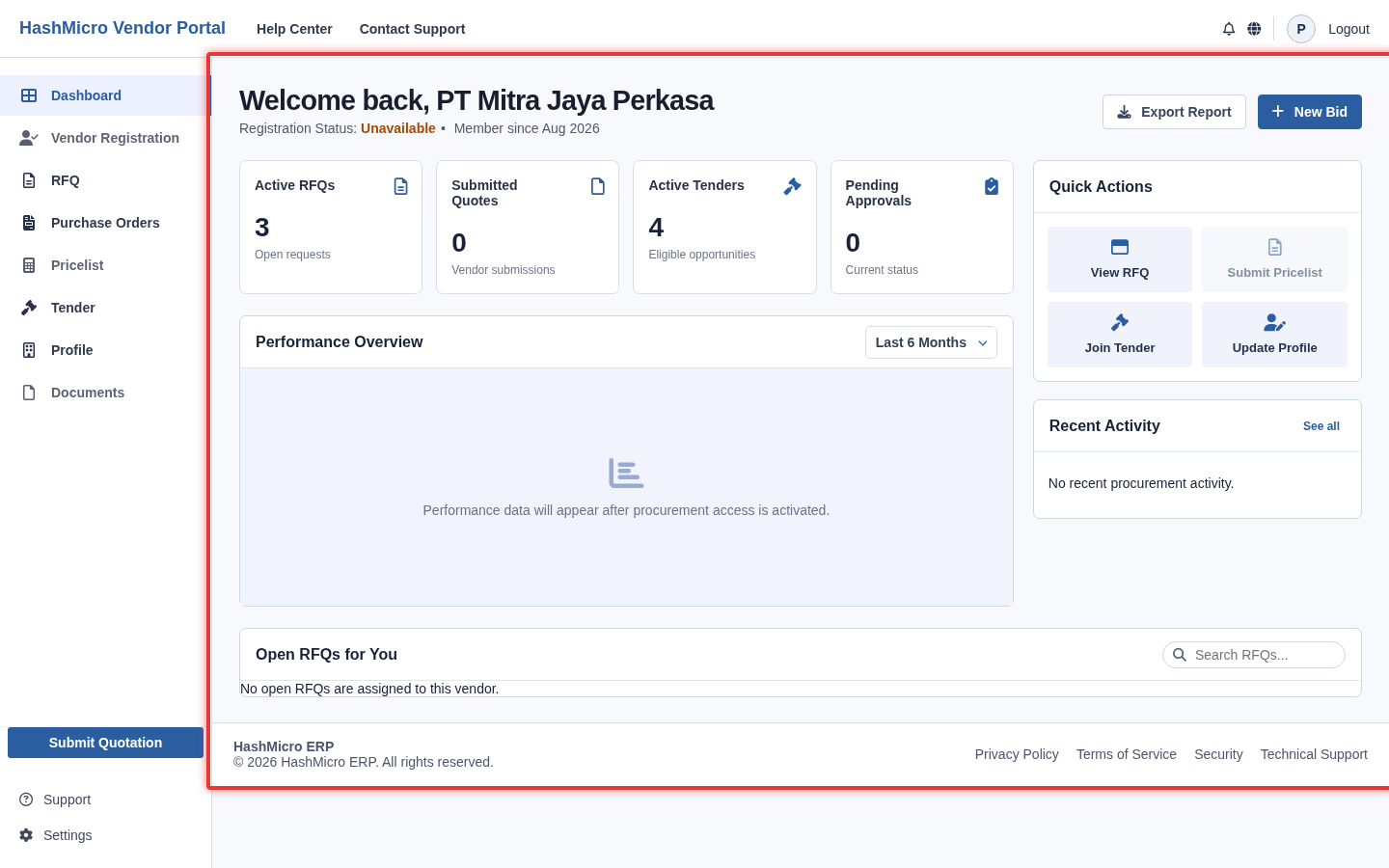Click the Export Report button
Viewport: 1389px width, 868px height.
click(1174, 112)
